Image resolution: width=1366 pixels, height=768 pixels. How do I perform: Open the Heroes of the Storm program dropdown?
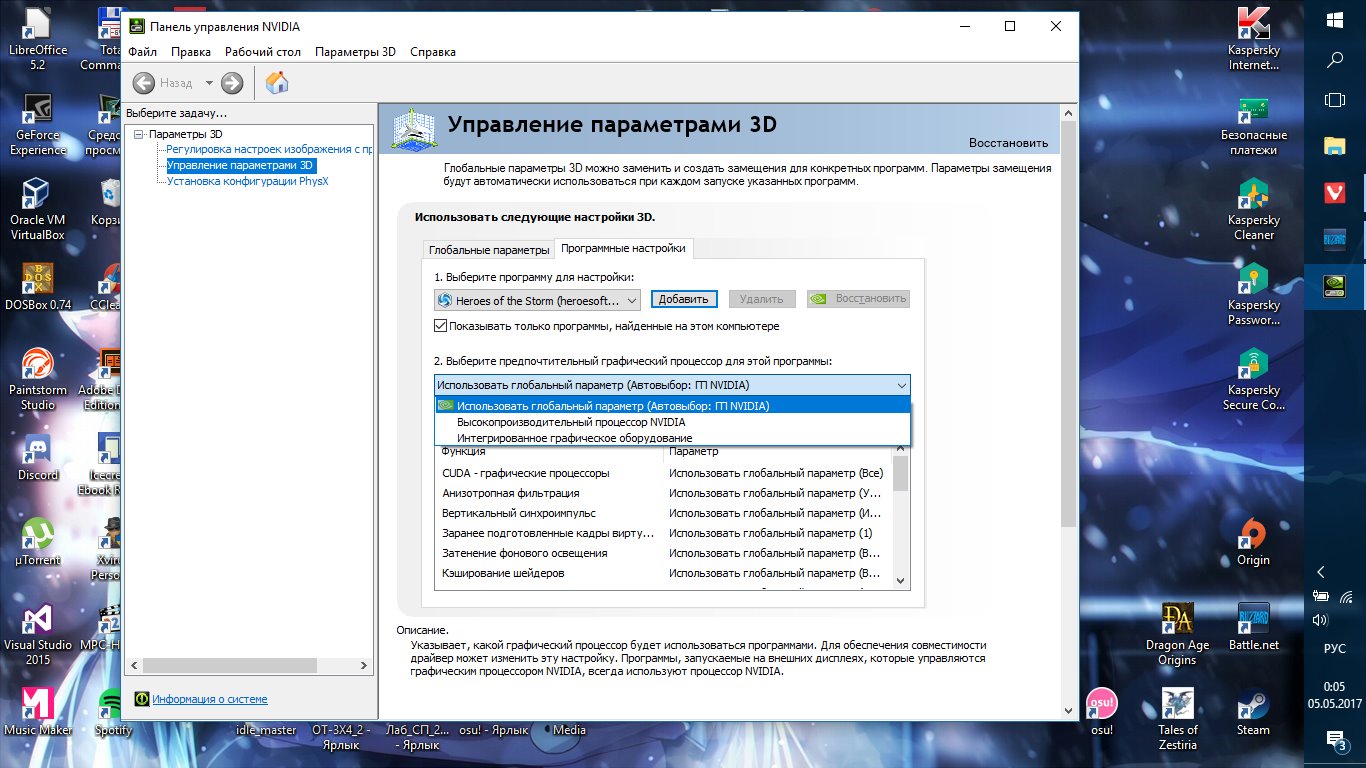pos(538,300)
